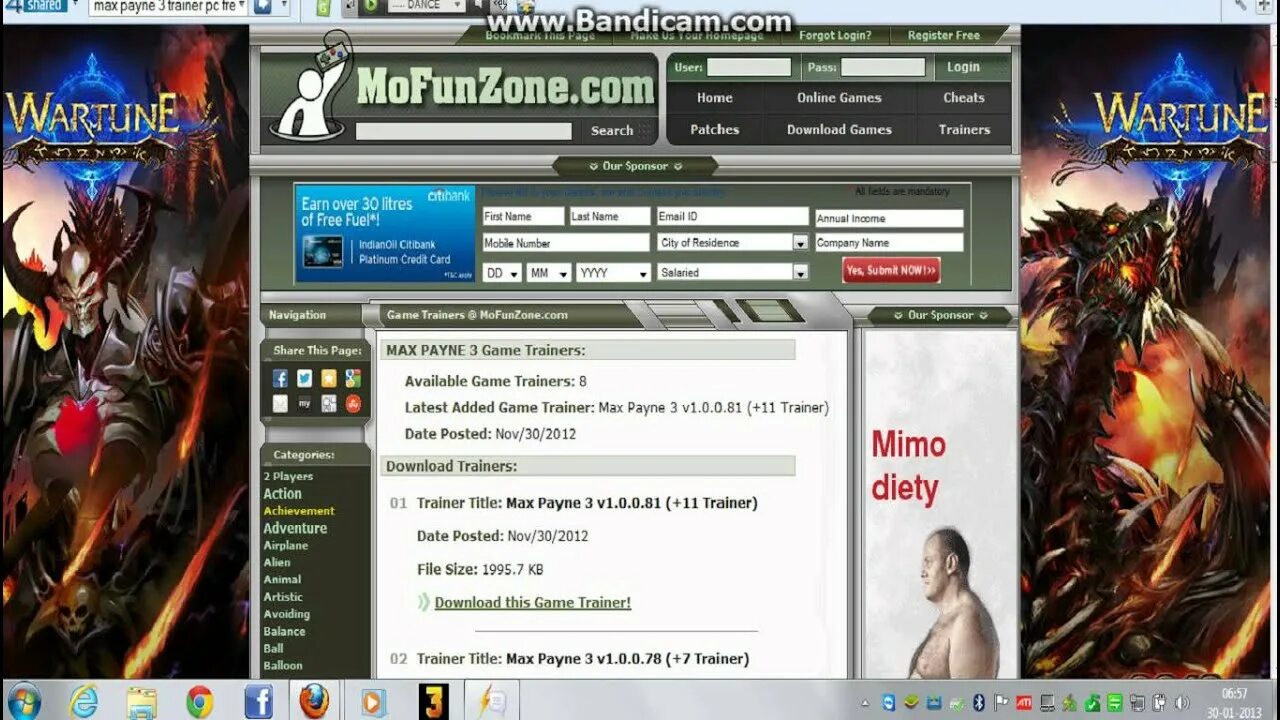Share page on Twitter icon
The height and width of the screenshot is (720, 1280).
[304, 378]
